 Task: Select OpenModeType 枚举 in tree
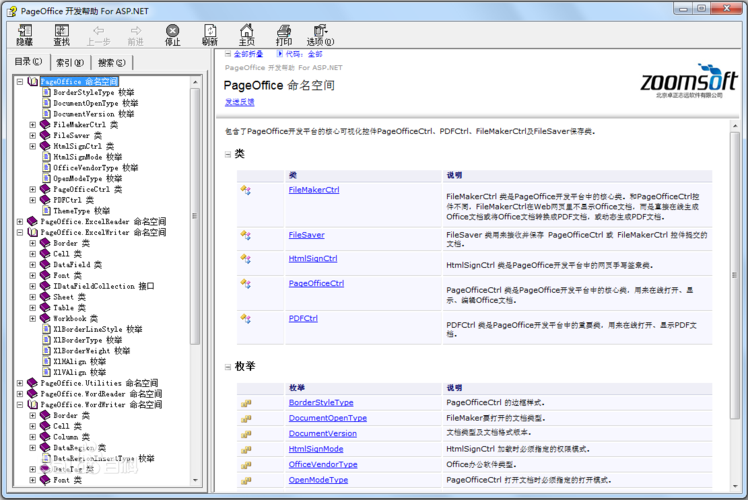pos(87,178)
